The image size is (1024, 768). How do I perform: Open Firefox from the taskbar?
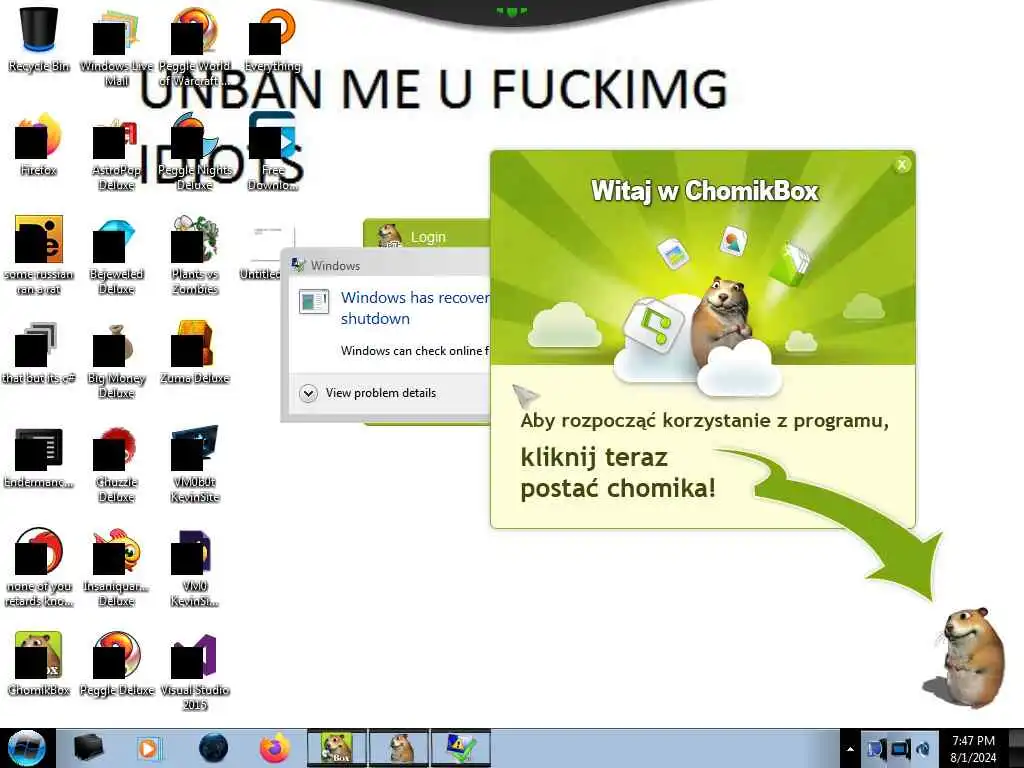coord(275,748)
